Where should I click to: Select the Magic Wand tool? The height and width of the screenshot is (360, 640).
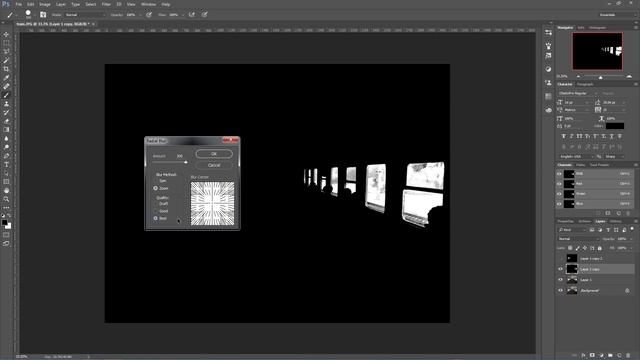coord(6,60)
